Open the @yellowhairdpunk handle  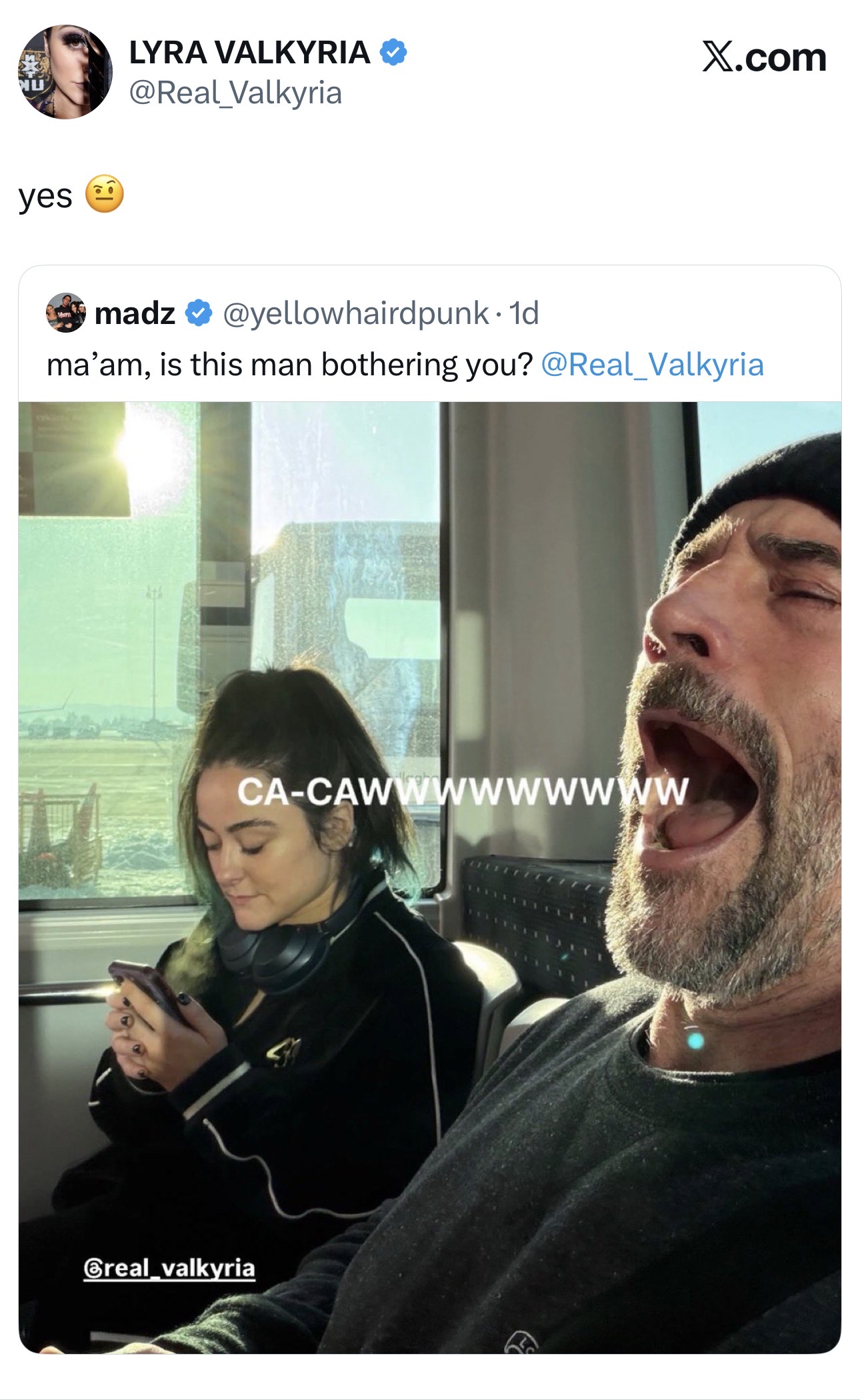[x=356, y=313]
